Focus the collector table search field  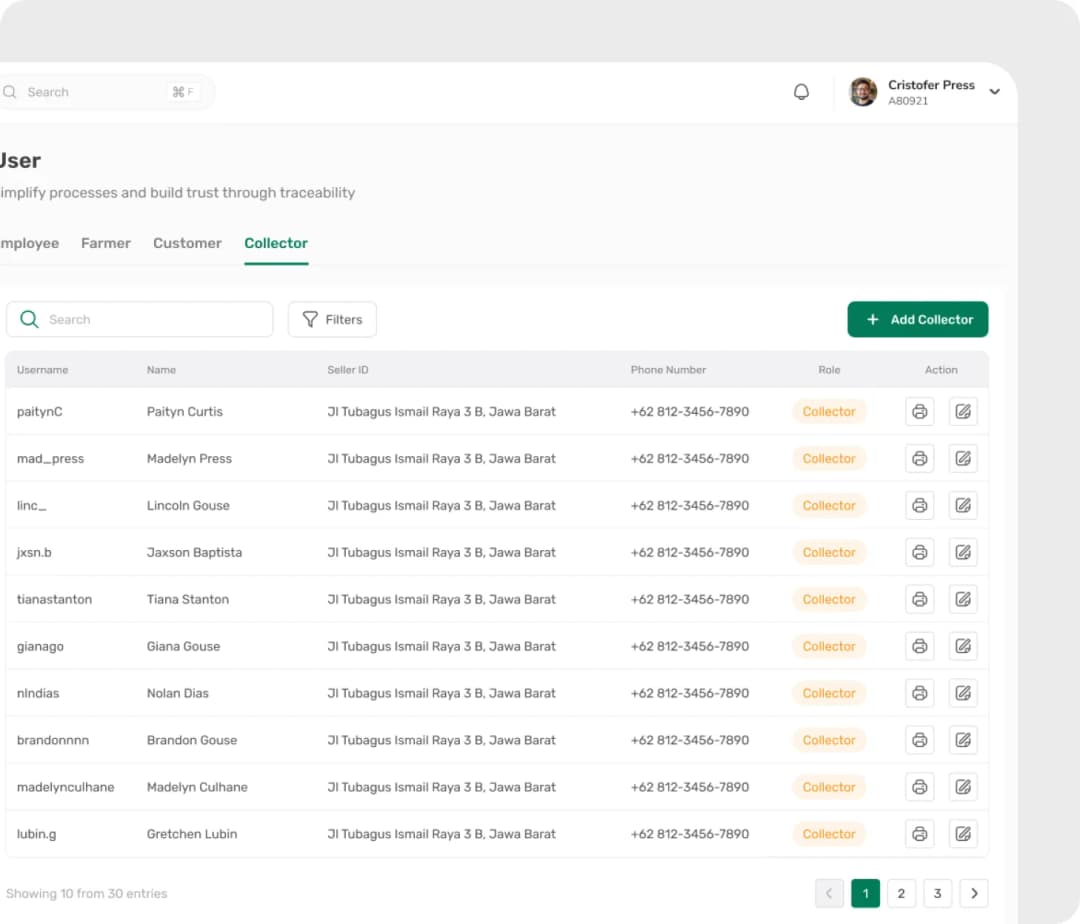139,319
